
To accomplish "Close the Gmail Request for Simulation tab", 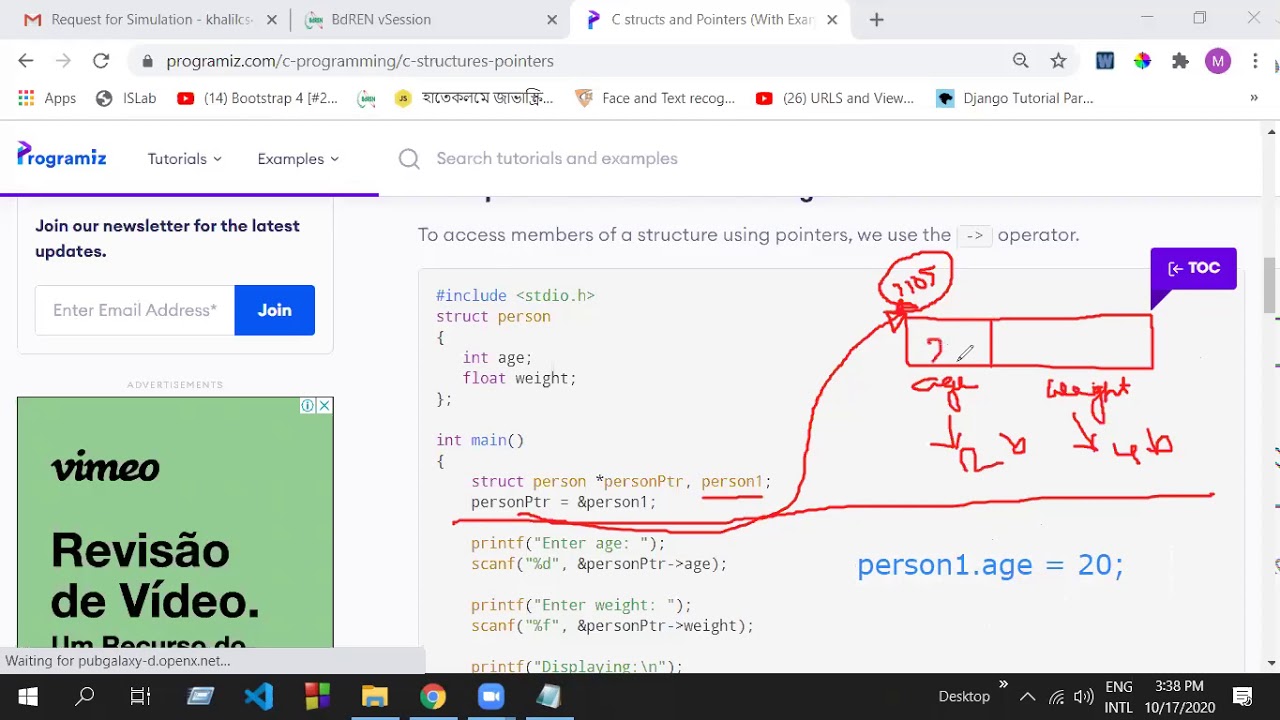I will coord(272,19).
